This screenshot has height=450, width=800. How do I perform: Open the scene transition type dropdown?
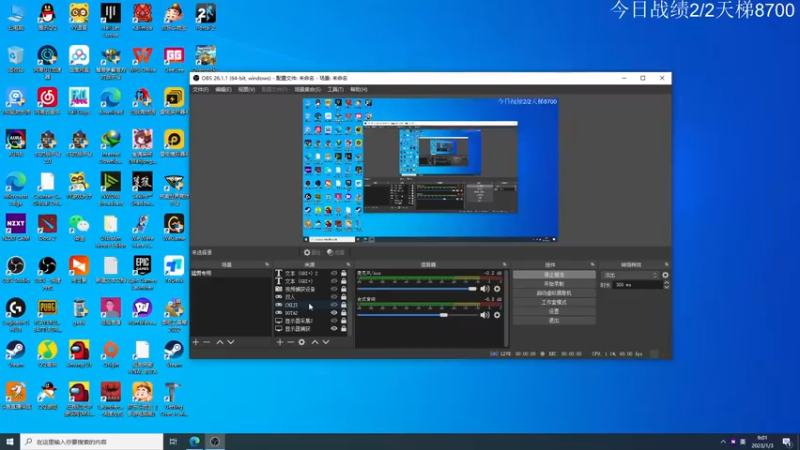(631, 275)
